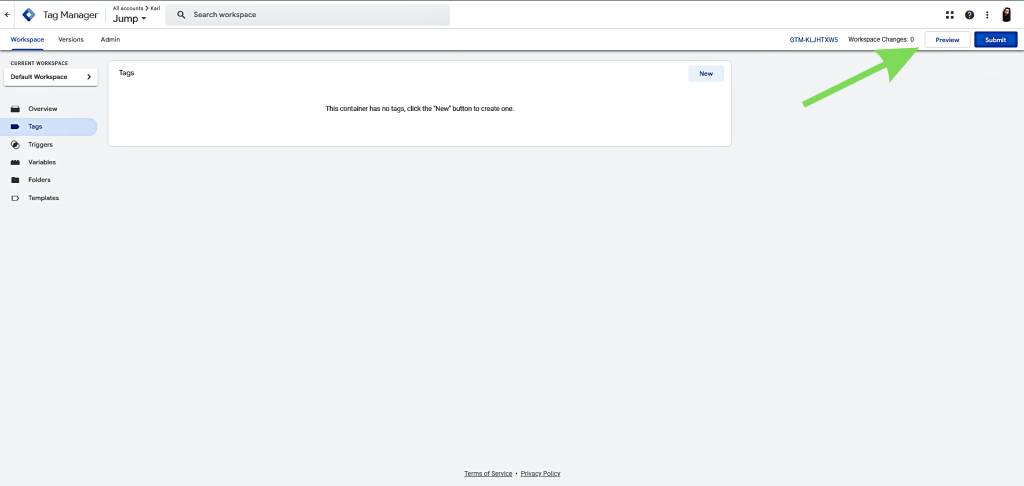
Task: Click the user profile avatar
Action: tap(1007, 15)
